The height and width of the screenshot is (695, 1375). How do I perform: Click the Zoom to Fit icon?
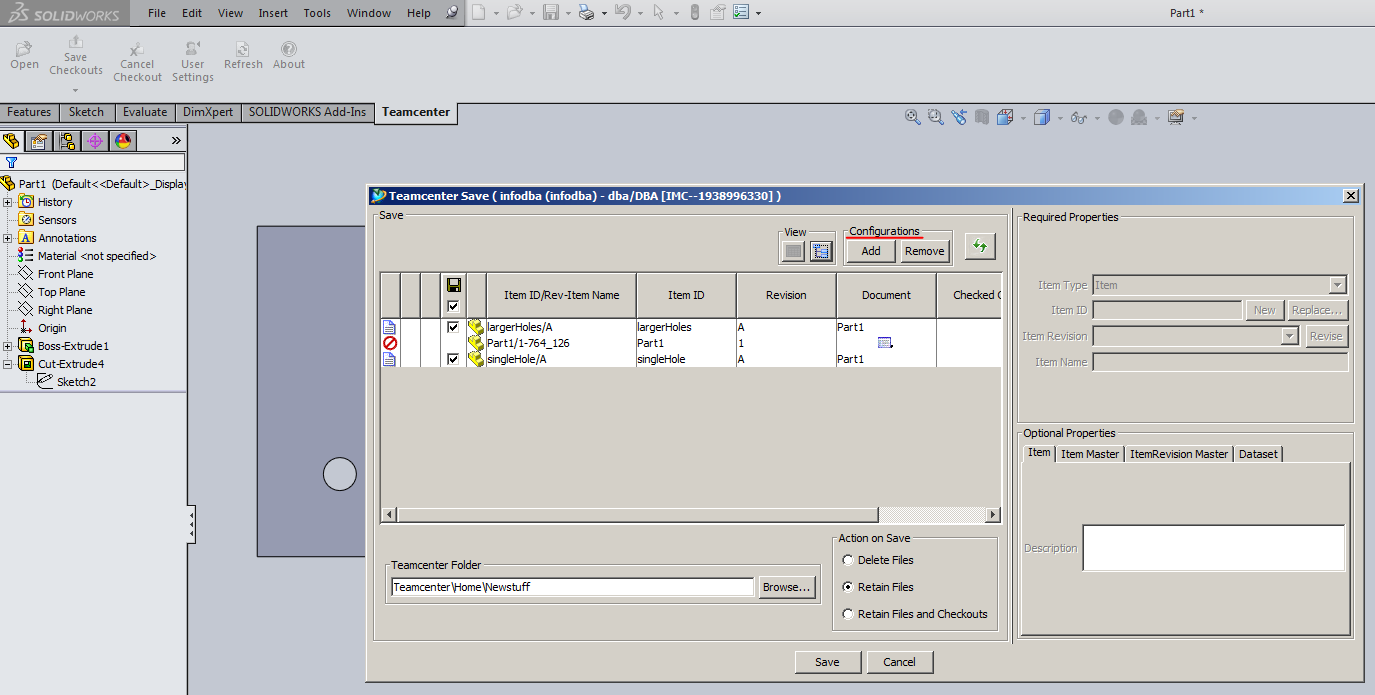[x=913, y=117]
